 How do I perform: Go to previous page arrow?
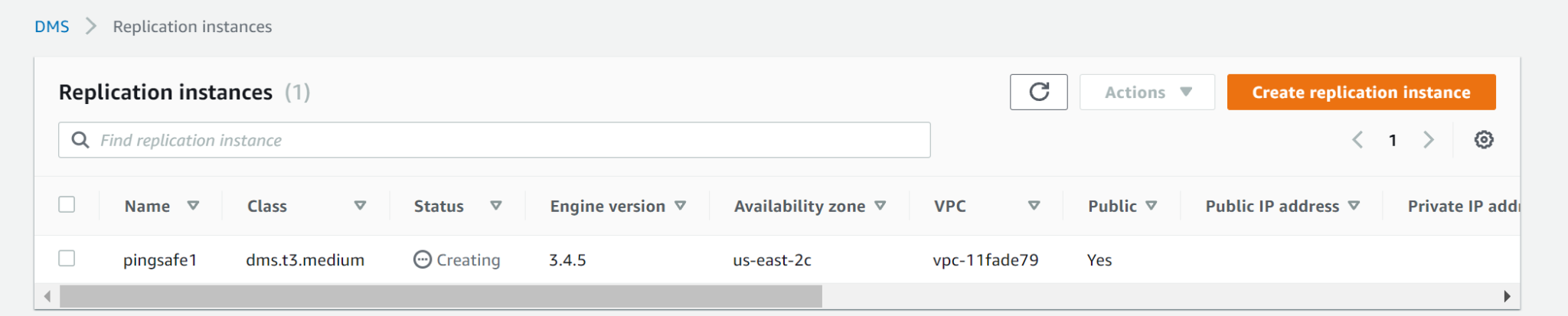click(x=1357, y=140)
